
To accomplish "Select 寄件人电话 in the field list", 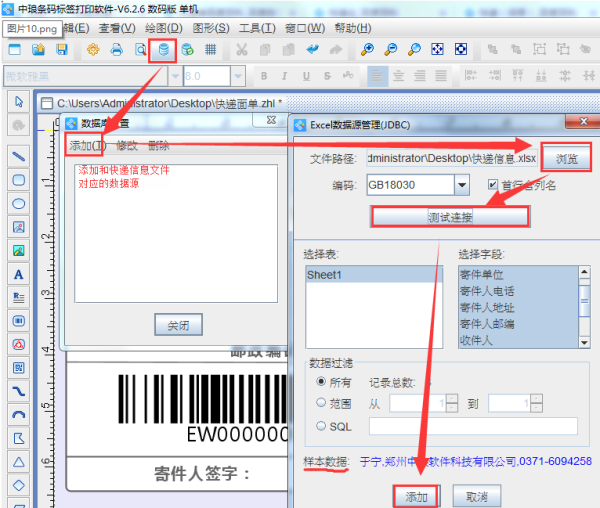I will 519,291.
